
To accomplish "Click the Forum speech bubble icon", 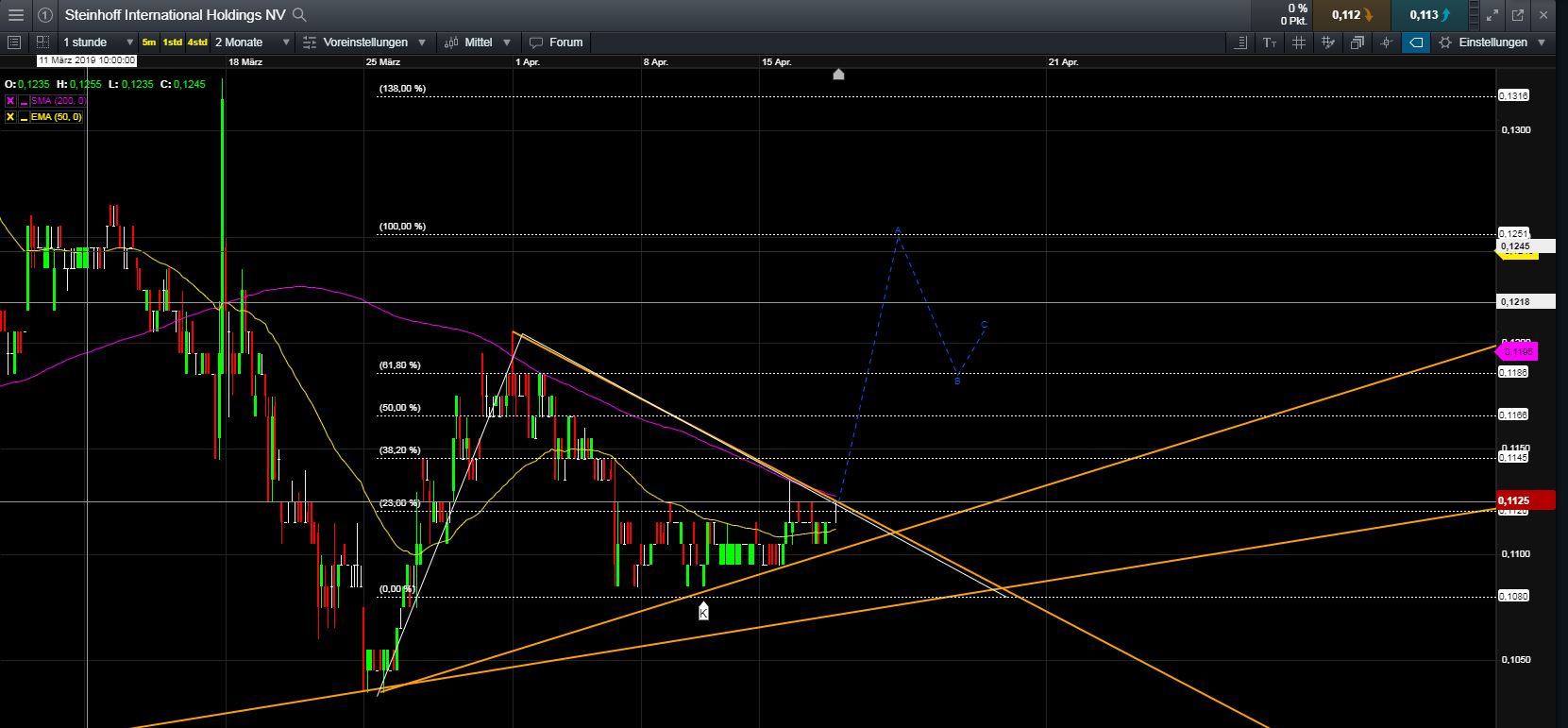I will coord(536,42).
